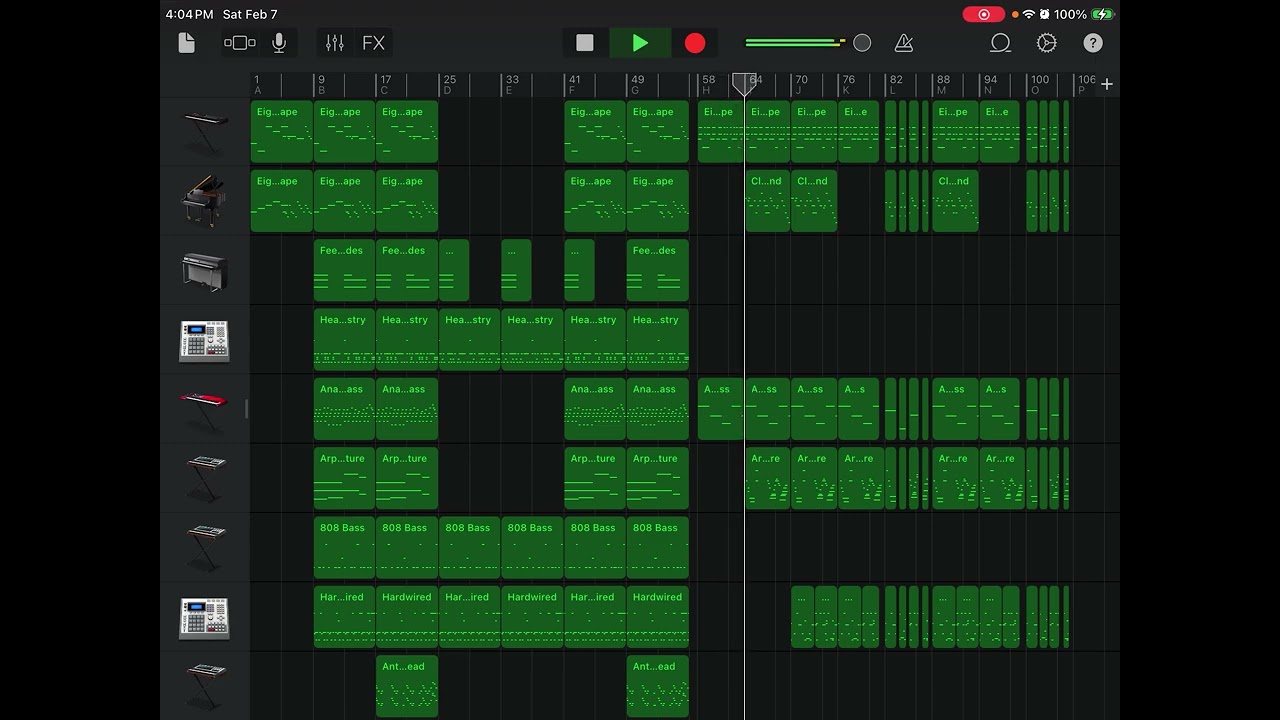Image resolution: width=1280 pixels, height=720 pixels.
Task: Select the keyboard-on-stand track in the first row
Action: [x=205, y=132]
